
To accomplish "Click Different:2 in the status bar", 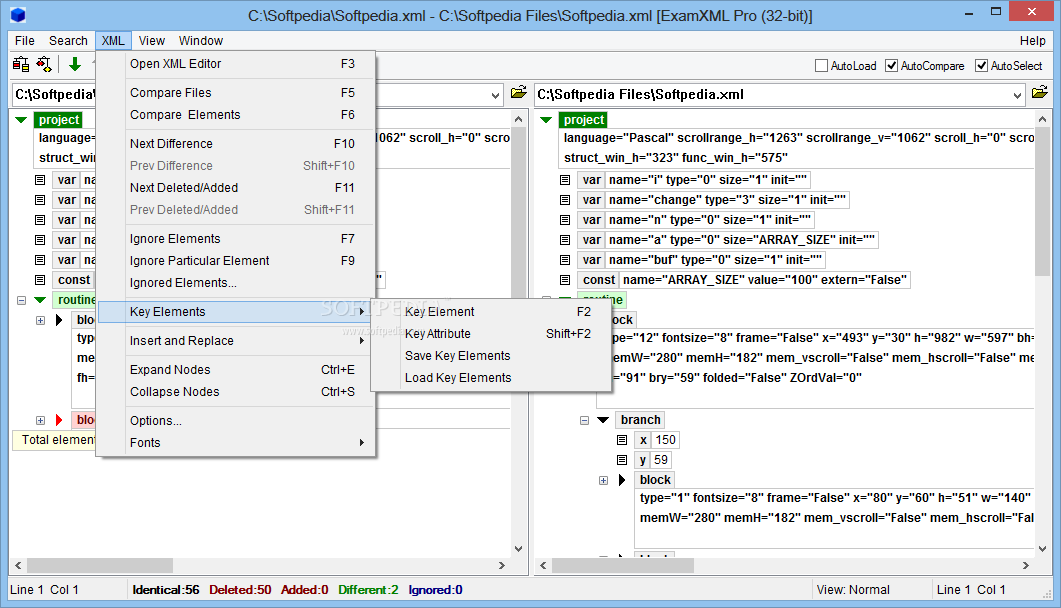I will (x=369, y=590).
